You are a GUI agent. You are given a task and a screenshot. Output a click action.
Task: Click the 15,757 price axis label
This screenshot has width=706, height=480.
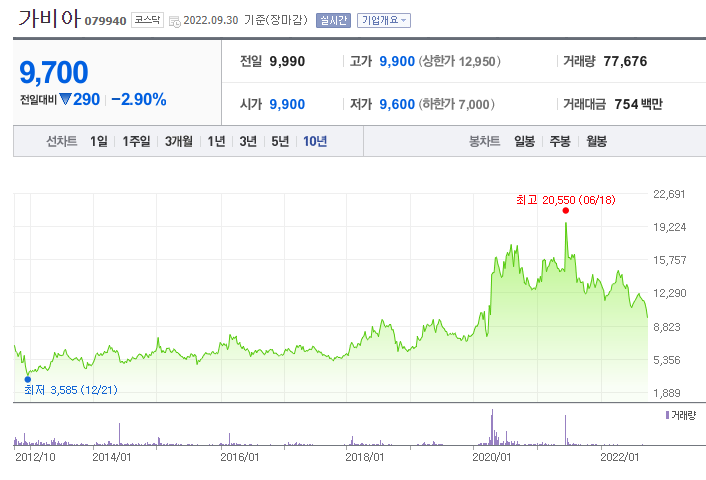pyautogui.click(x=670, y=260)
